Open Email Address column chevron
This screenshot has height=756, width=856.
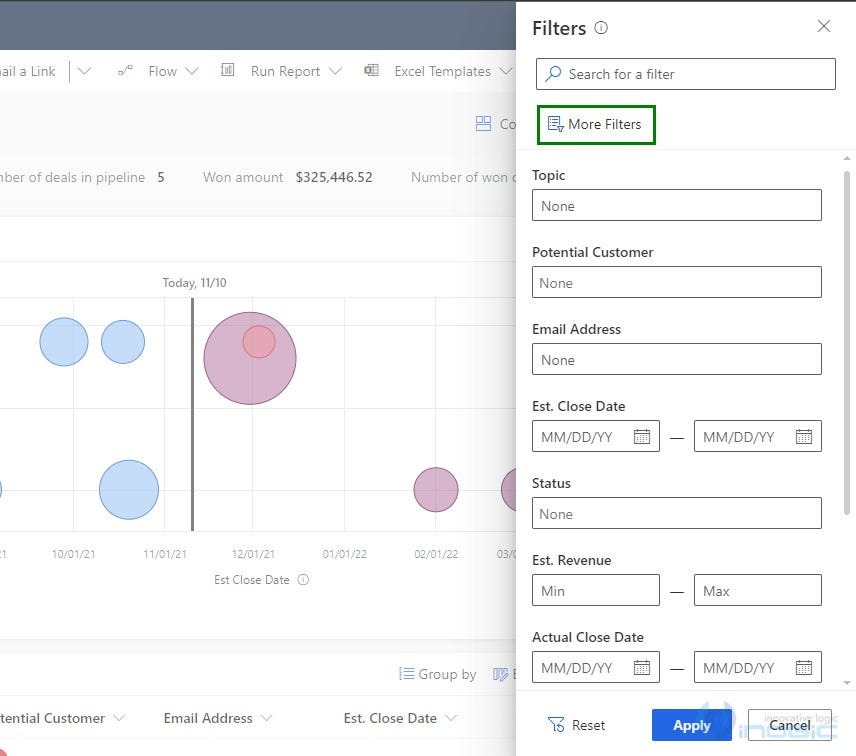[x=266, y=718]
